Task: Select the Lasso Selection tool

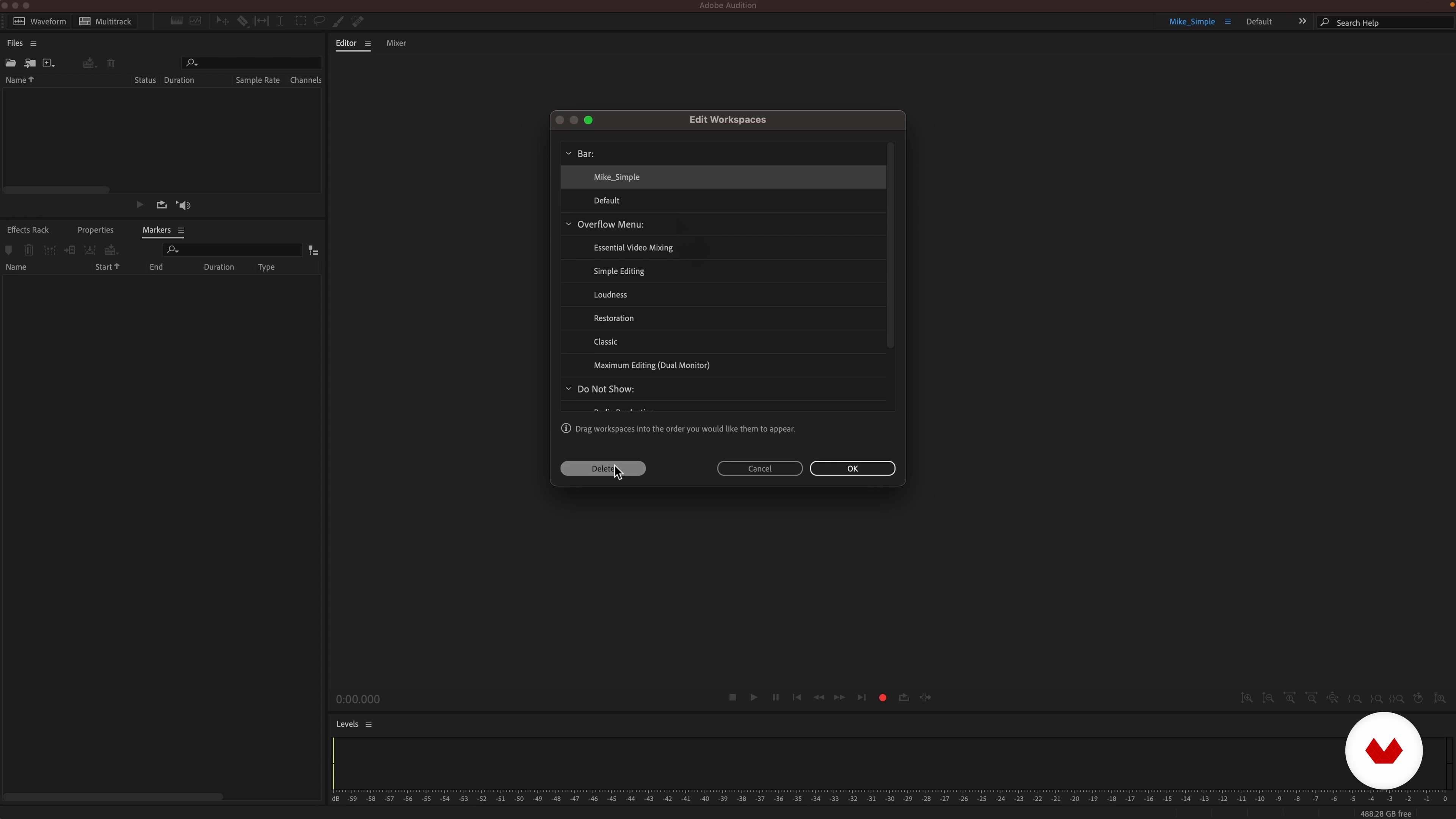Action: (319, 21)
